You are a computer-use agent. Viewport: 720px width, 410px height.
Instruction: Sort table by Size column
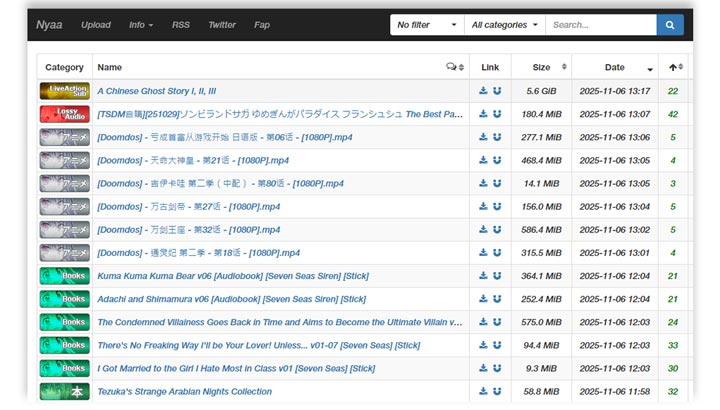(542, 67)
